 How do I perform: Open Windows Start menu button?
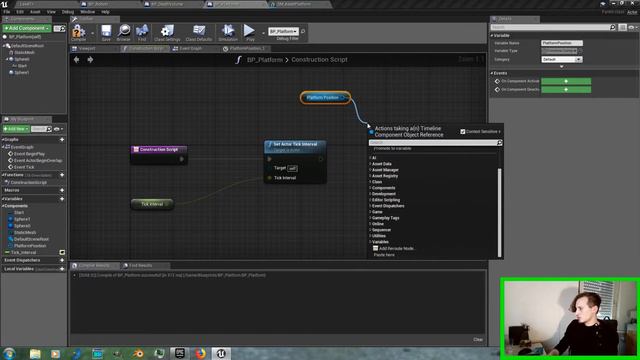9,353
